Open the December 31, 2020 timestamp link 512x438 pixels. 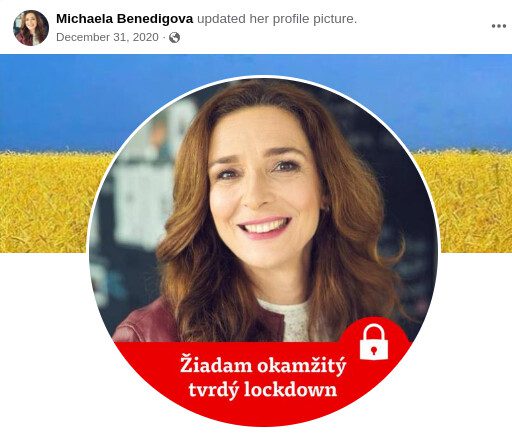pyautogui.click(x=107, y=37)
